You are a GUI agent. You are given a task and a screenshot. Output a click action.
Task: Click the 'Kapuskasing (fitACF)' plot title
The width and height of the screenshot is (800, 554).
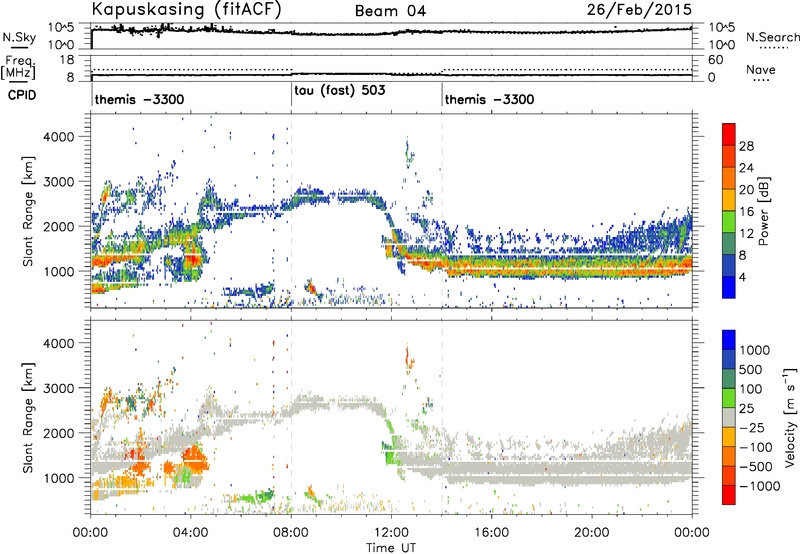click(186, 9)
